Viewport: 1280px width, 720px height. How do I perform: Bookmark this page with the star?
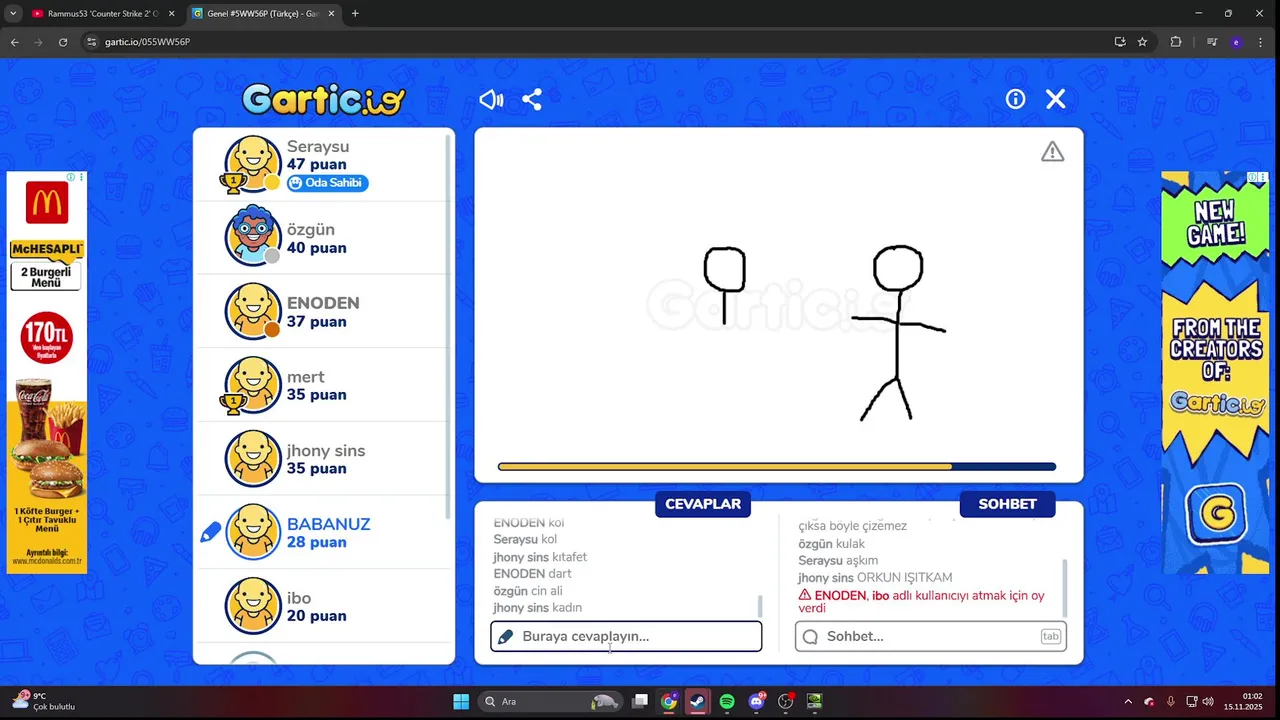pos(1142,42)
